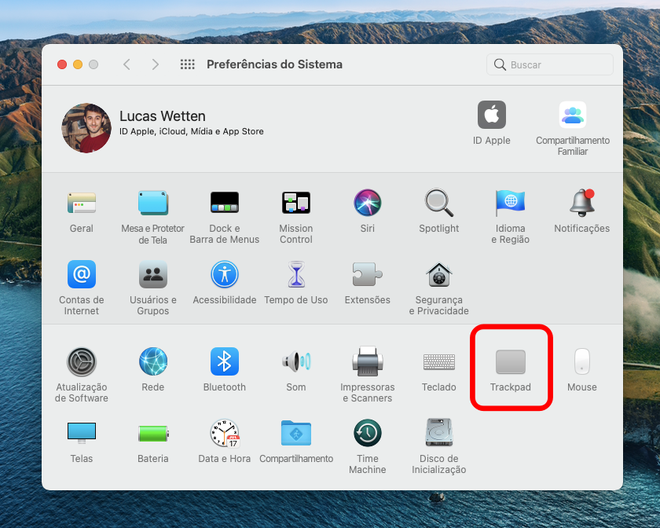Open the Bateria preferences
This screenshot has height=528, width=660.
153,433
